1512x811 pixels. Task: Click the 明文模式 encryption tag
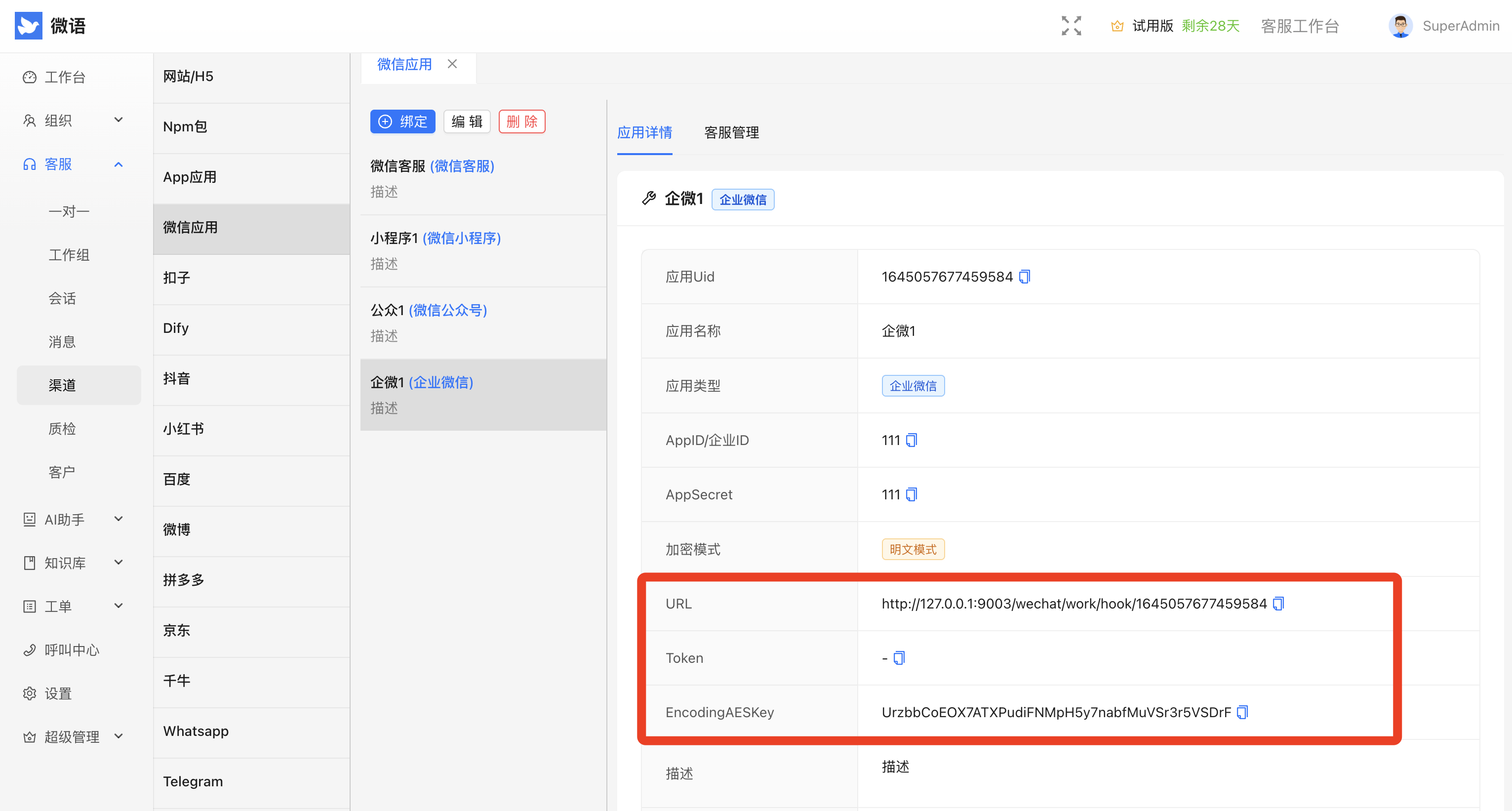coord(913,549)
